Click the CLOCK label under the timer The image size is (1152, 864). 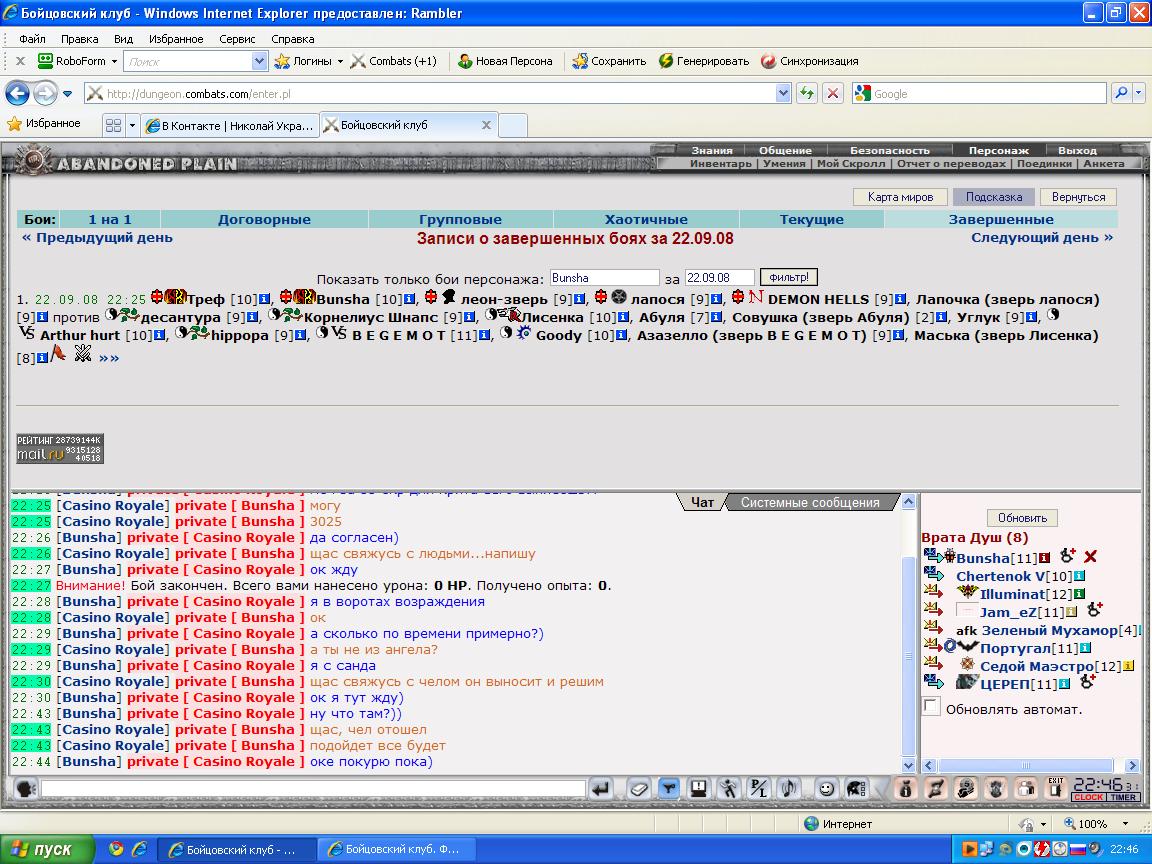point(1088,797)
